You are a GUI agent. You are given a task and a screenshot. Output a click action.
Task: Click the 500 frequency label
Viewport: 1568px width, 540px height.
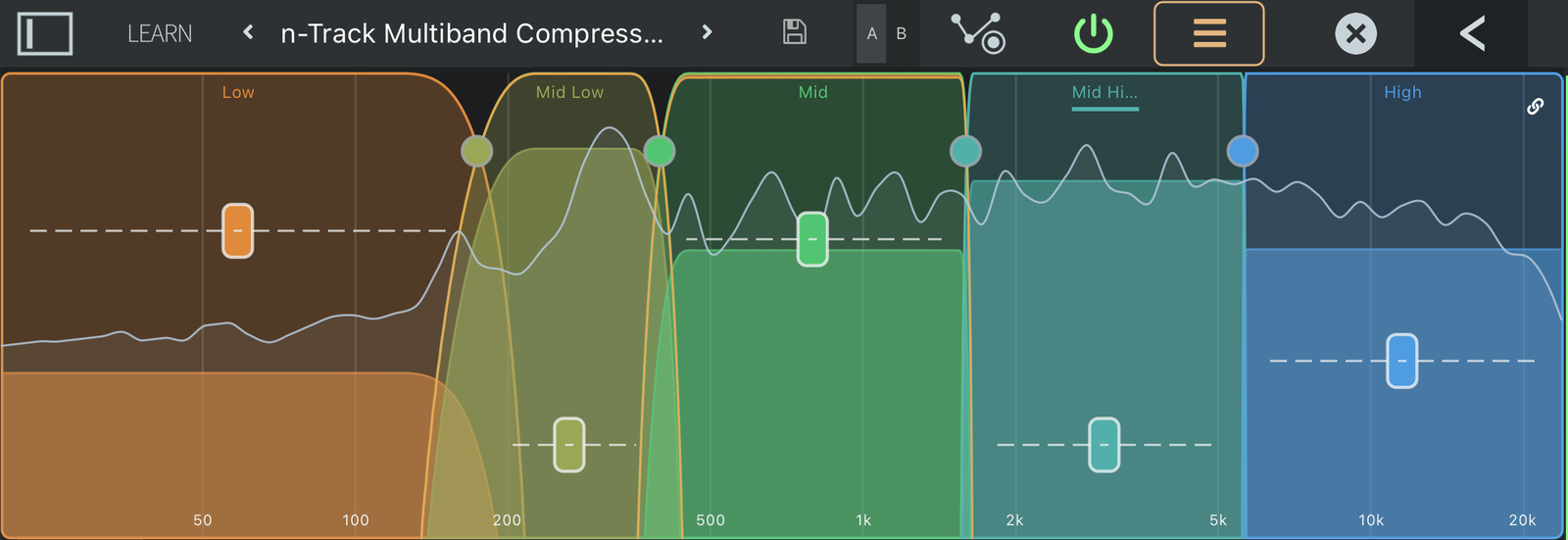coord(710,520)
